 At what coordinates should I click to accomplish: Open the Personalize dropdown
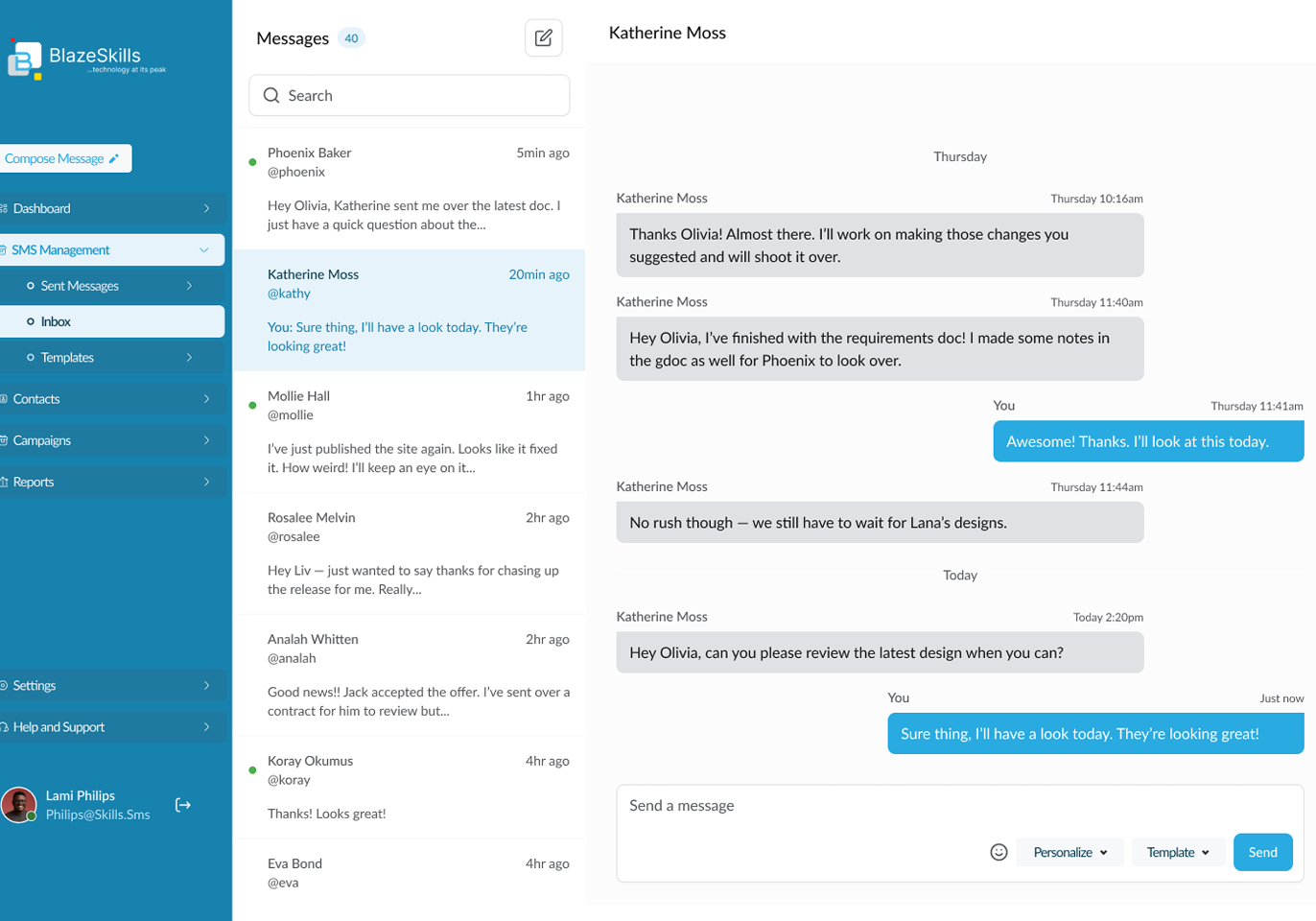click(x=1069, y=852)
